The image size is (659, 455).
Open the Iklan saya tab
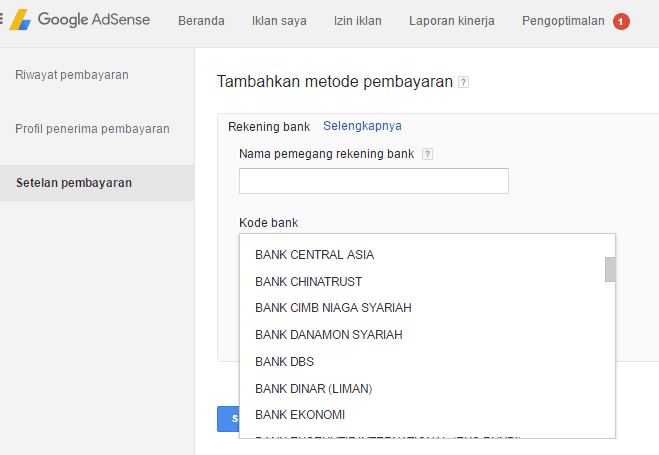[279, 21]
